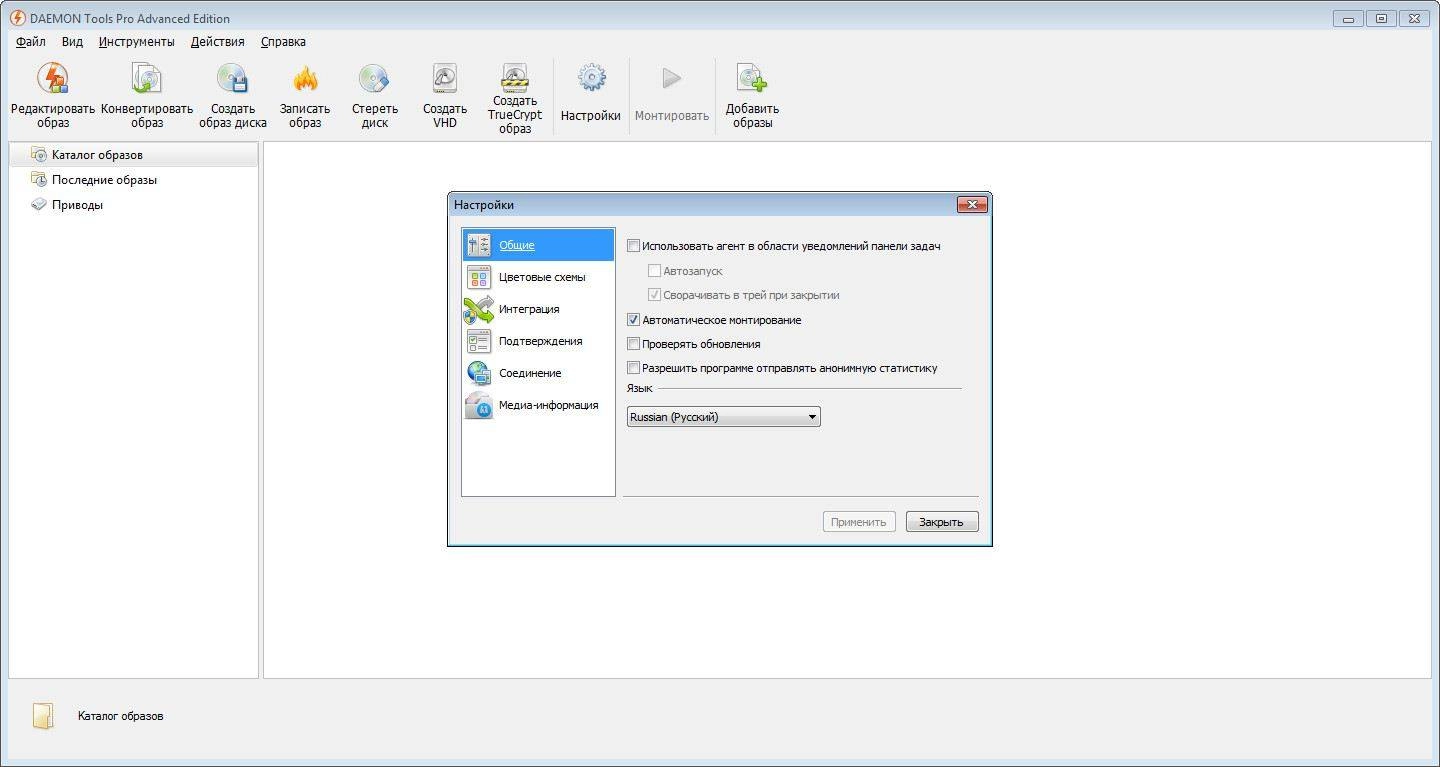Click Каталог образов text in bottom panel
Image resolution: width=1440 pixels, height=767 pixels.
coord(121,716)
